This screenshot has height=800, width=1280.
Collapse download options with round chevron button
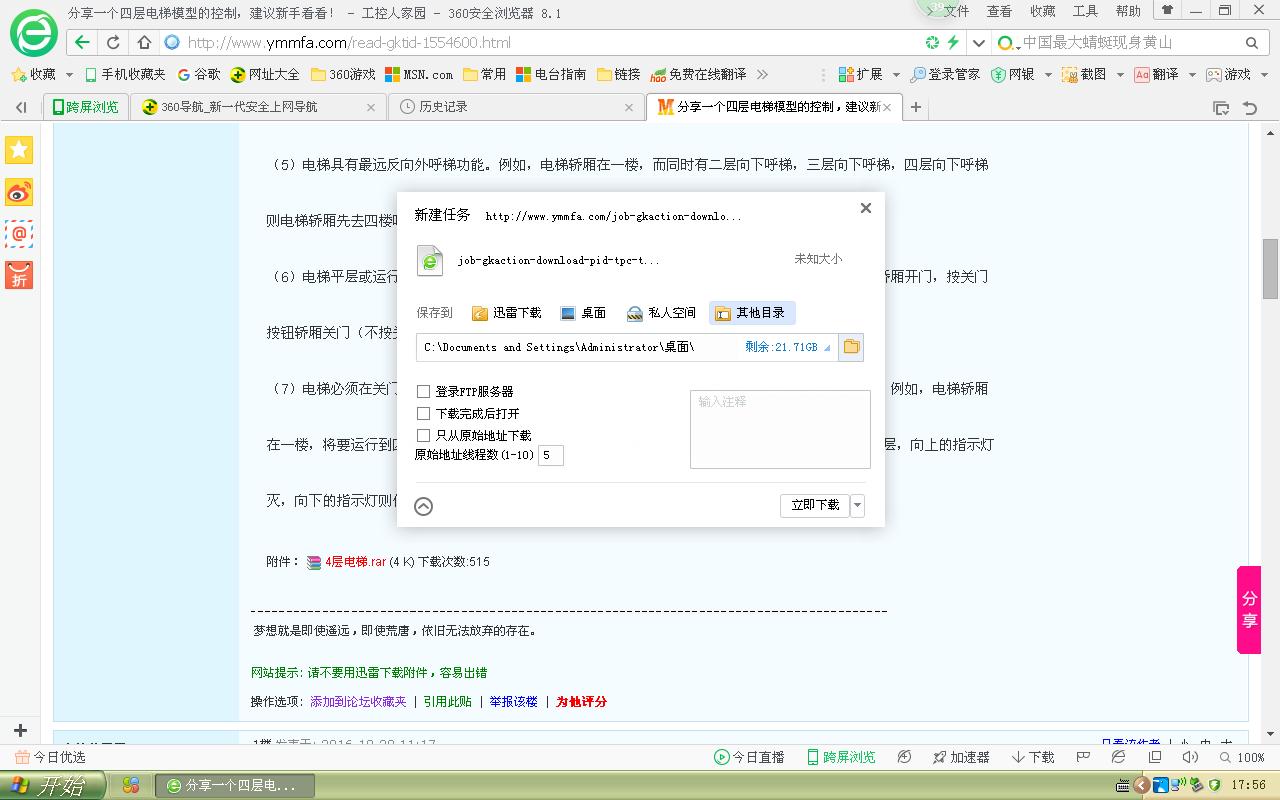pos(424,506)
